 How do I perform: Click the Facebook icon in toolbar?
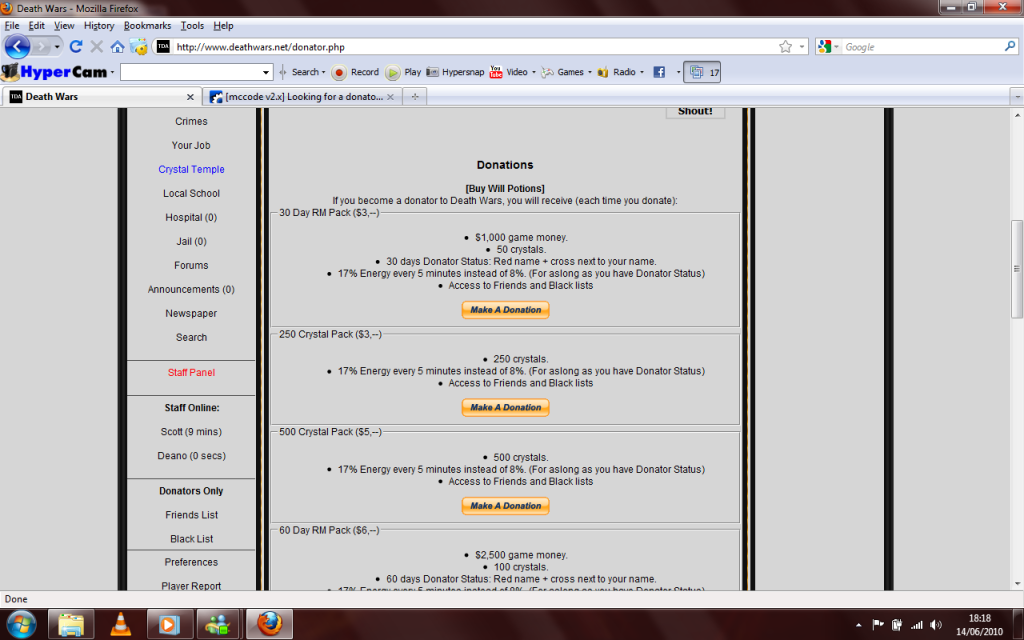click(659, 72)
